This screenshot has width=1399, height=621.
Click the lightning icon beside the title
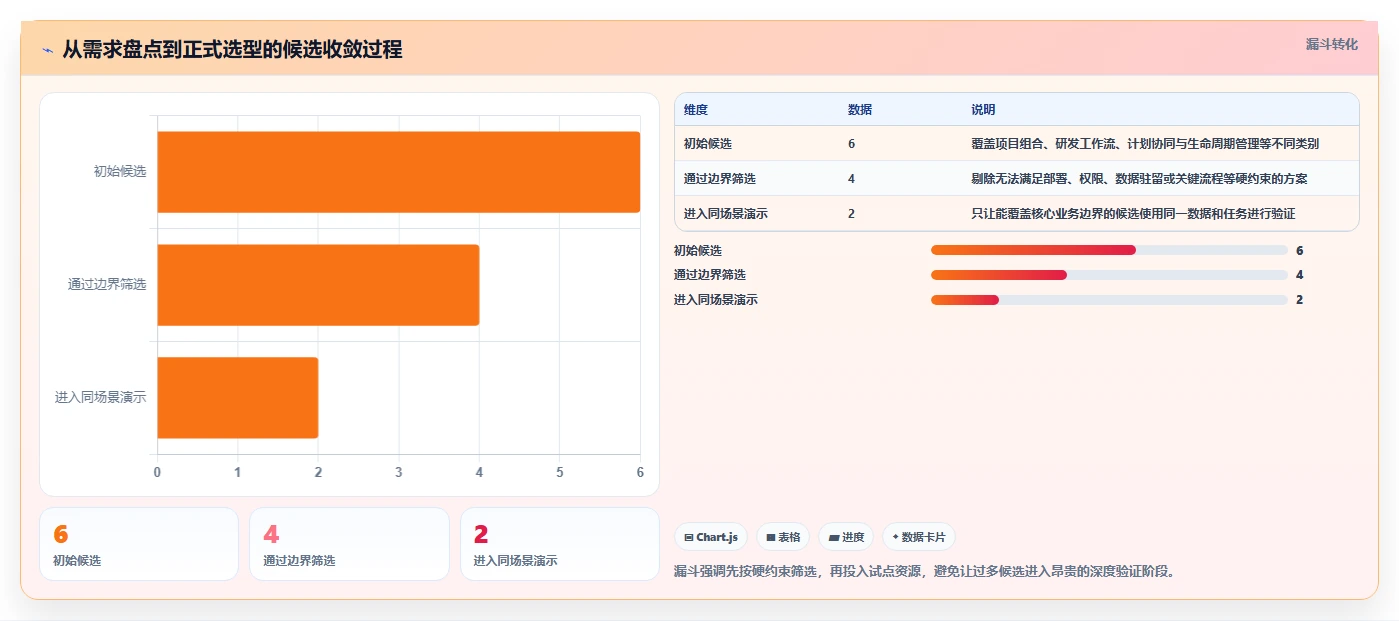(47, 49)
